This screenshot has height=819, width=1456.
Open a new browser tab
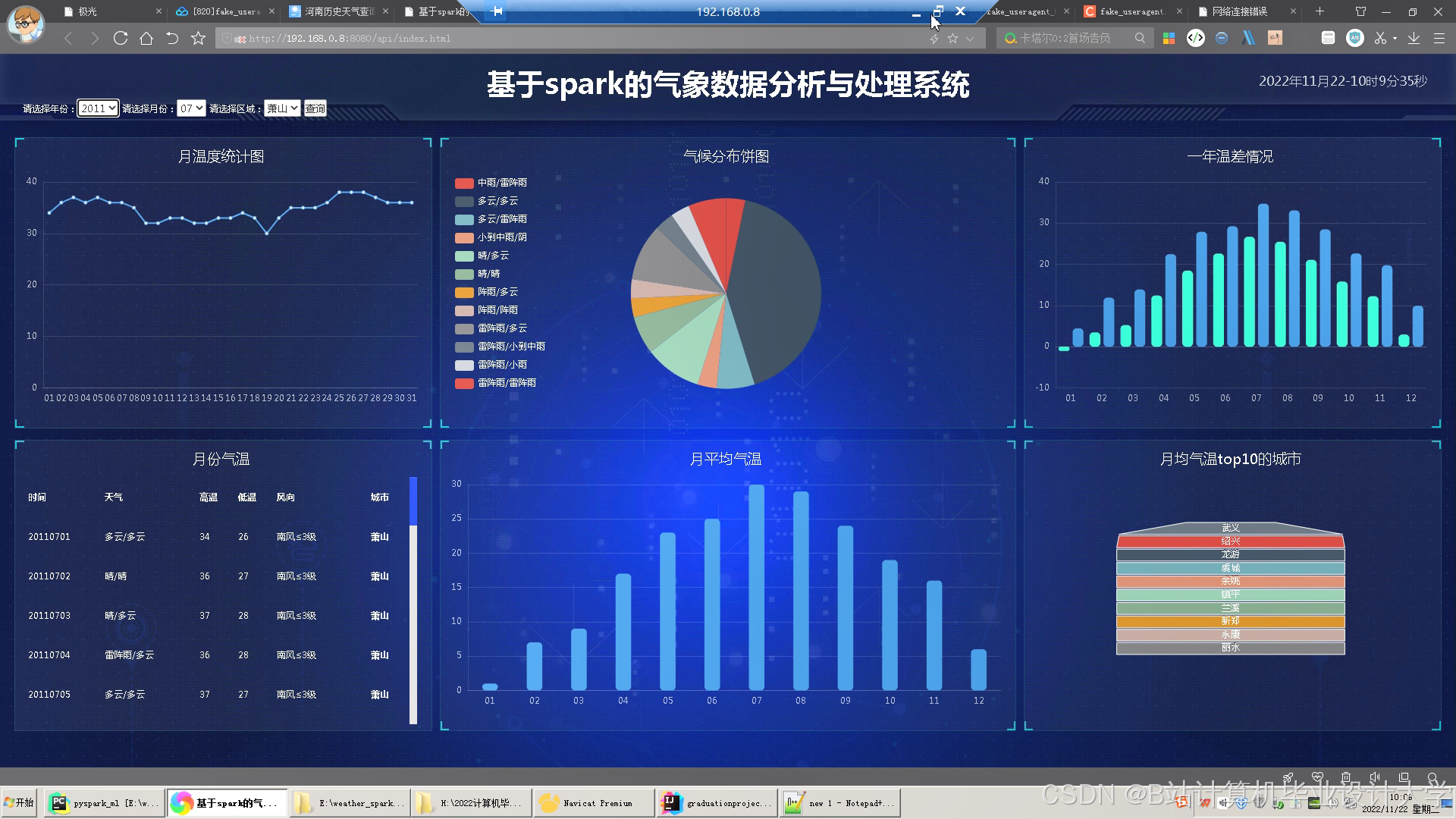click(x=1319, y=11)
